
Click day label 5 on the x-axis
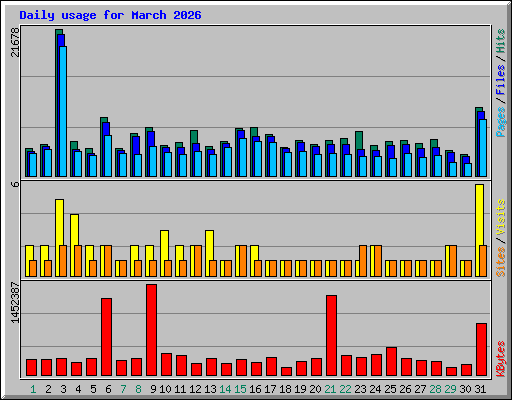tap(93, 389)
